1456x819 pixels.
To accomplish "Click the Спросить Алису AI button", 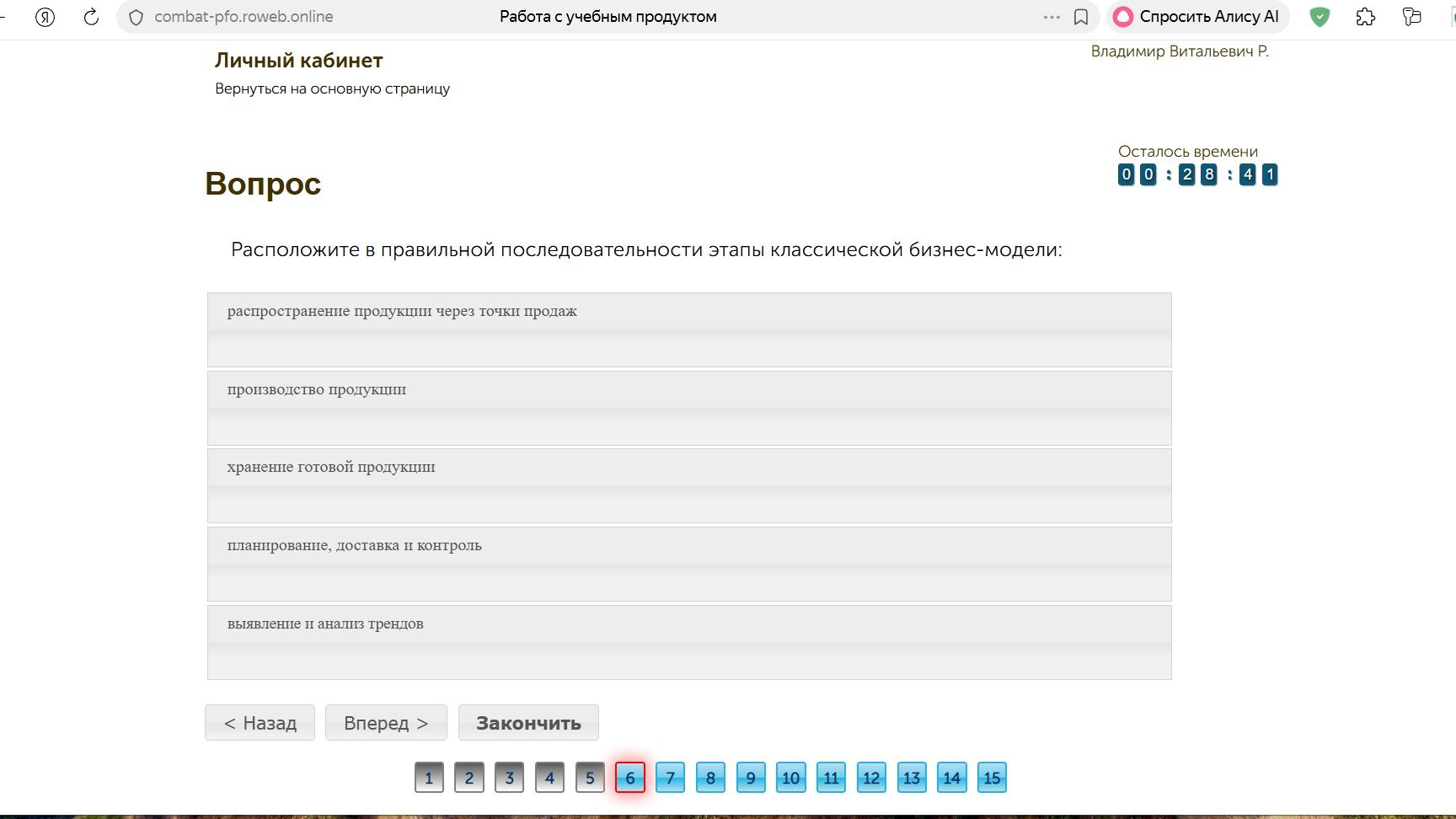I will tap(1197, 17).
